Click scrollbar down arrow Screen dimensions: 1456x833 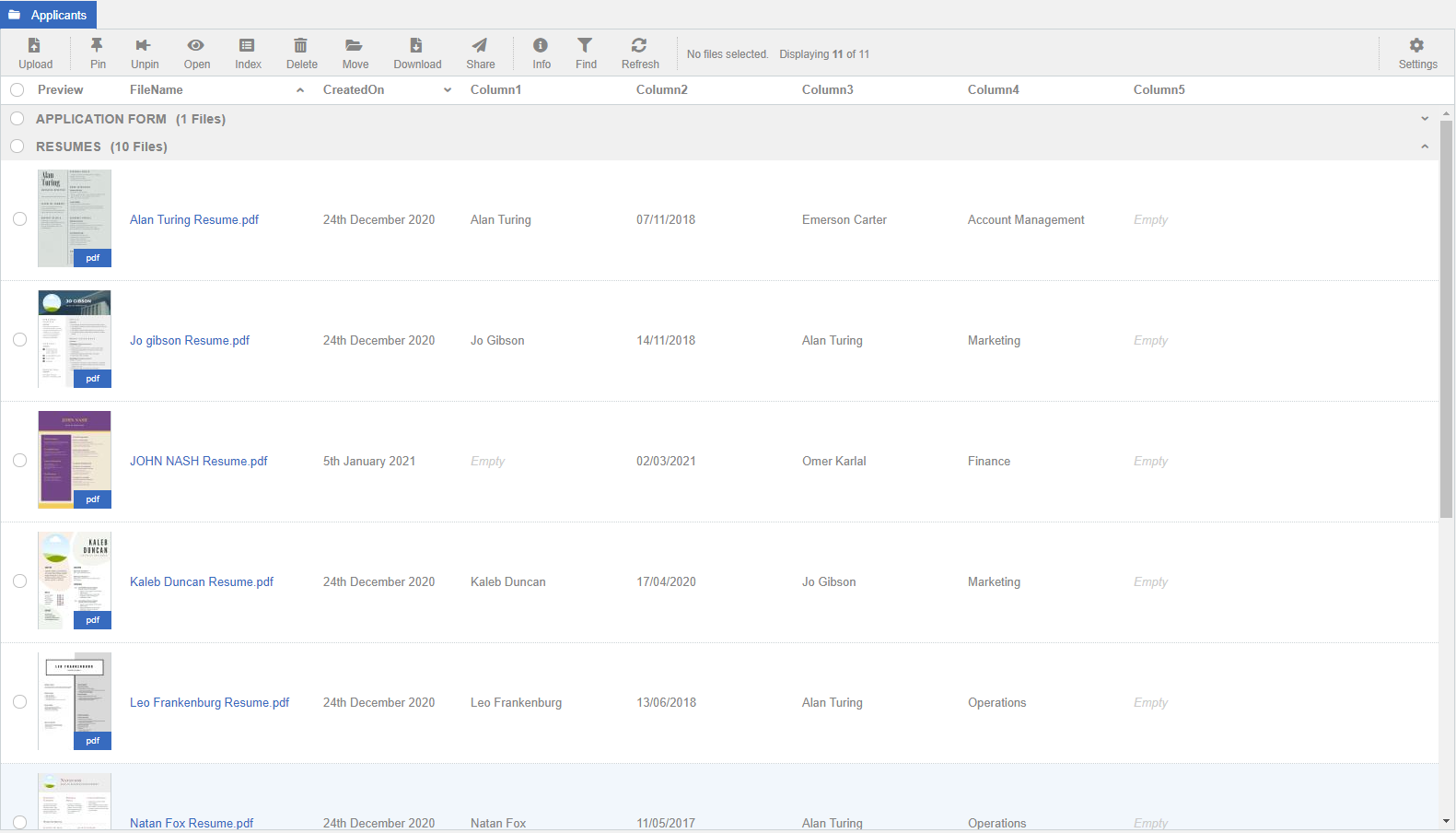point(1446,821)
